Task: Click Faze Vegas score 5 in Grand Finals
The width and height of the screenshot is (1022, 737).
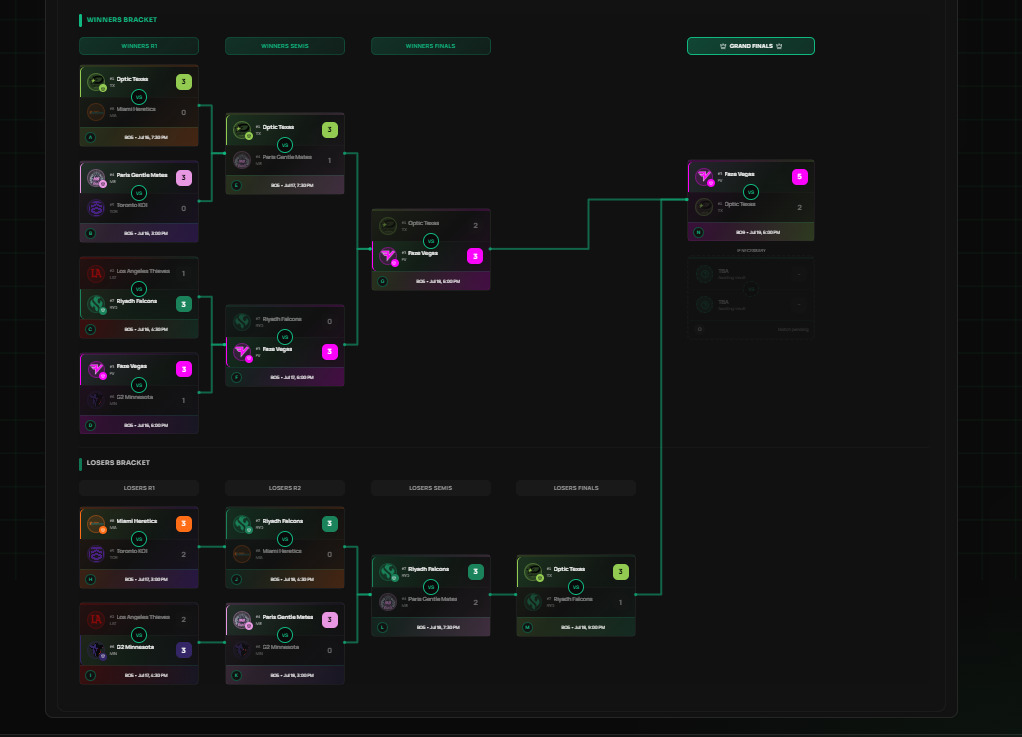Action: [800, 177]
